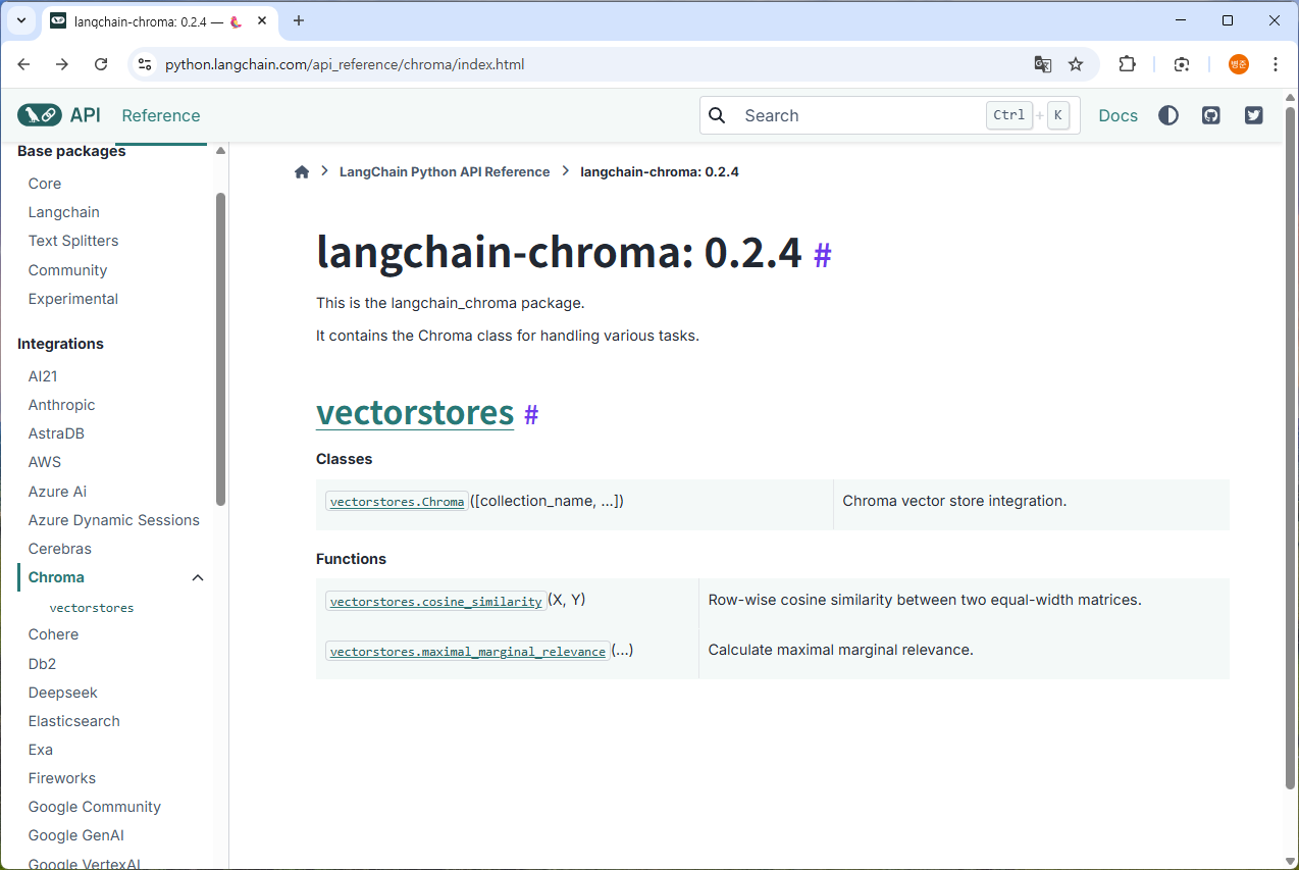Open a new browser tab
The height and width of the screenshot is (870, 1299).
299,20
